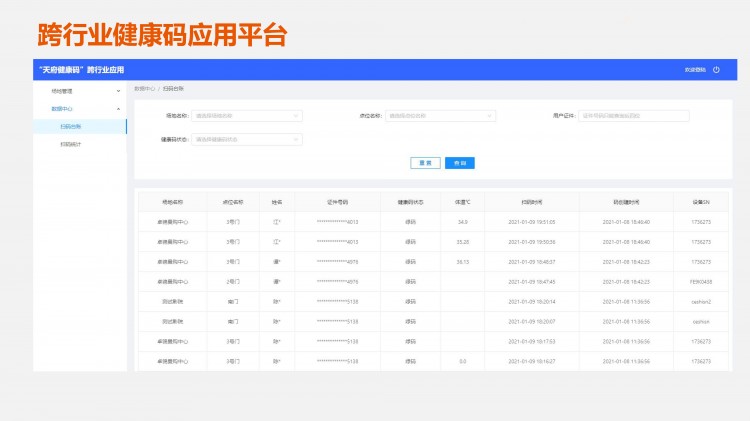
Task: Click the 码创建时间 column header
Action: point(626,202)
